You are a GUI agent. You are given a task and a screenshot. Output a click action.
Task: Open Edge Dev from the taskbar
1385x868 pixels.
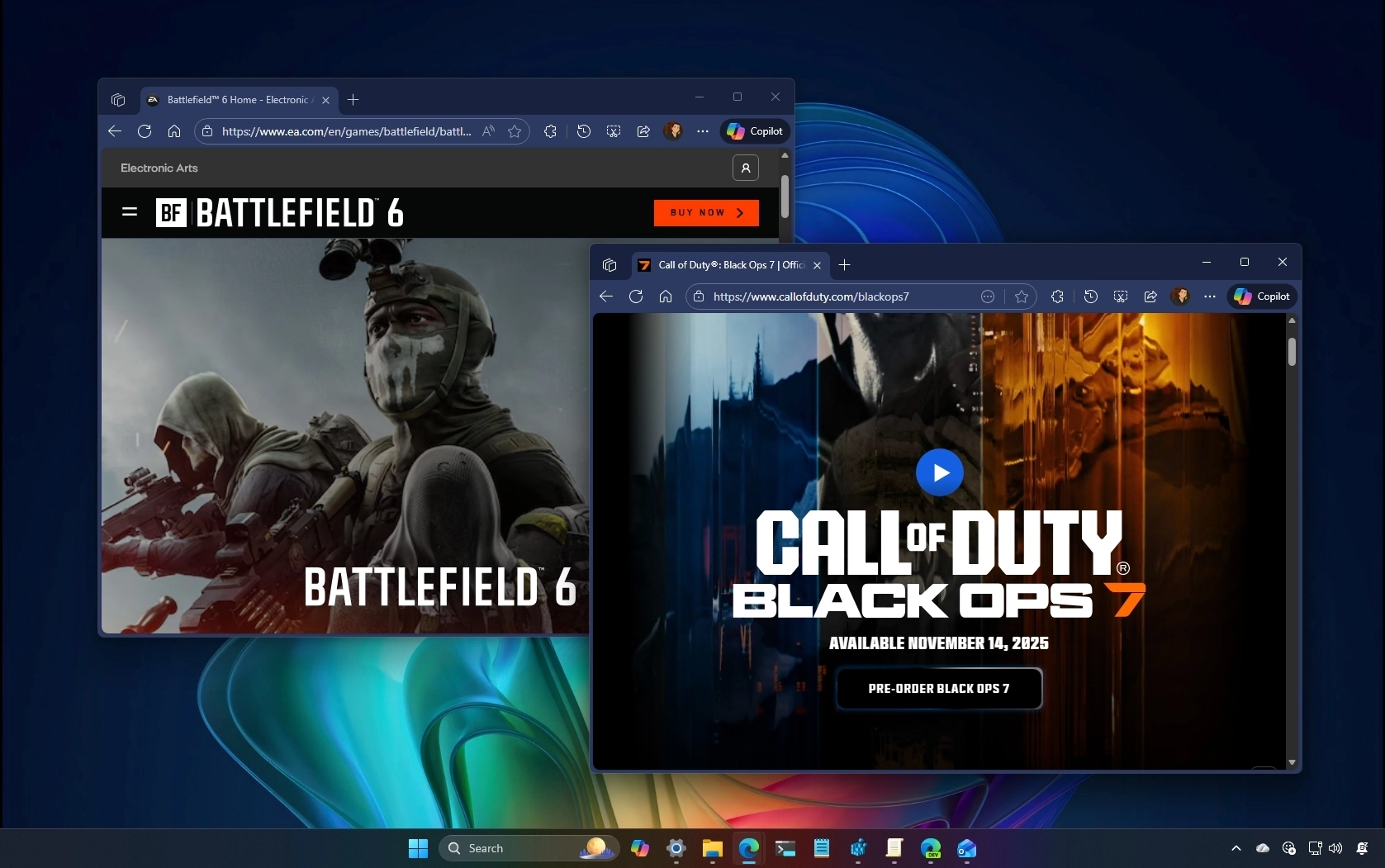pos(931,848)
